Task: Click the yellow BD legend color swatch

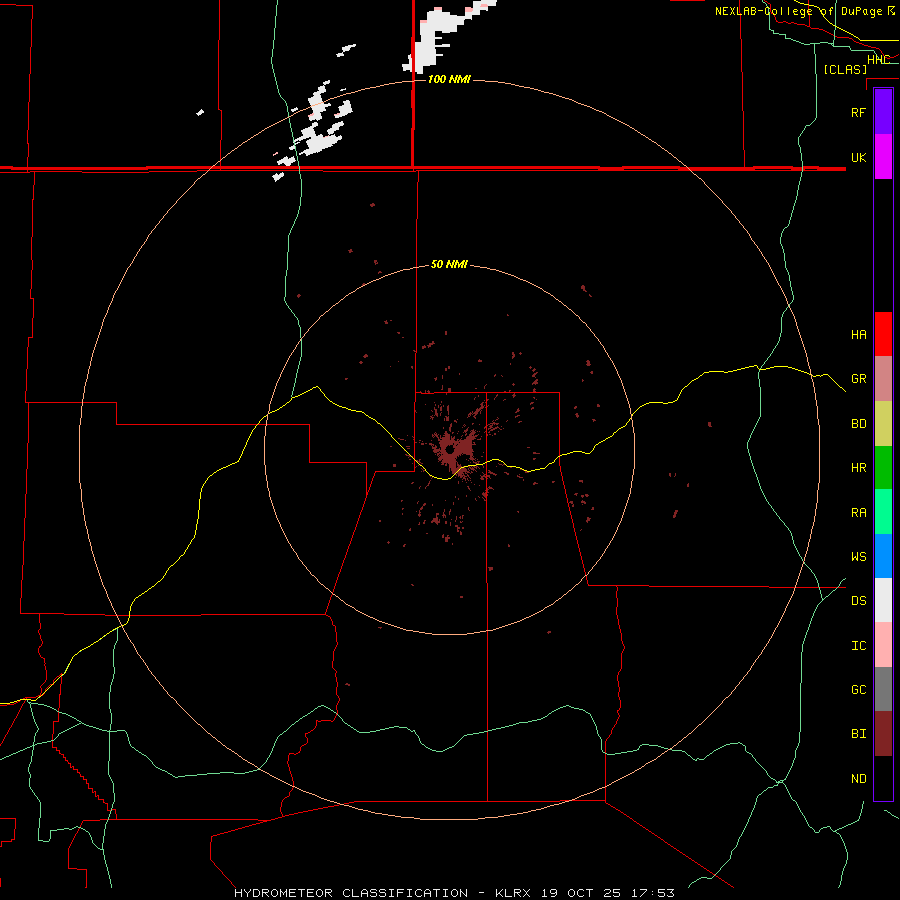Action: tap(883, 424)
